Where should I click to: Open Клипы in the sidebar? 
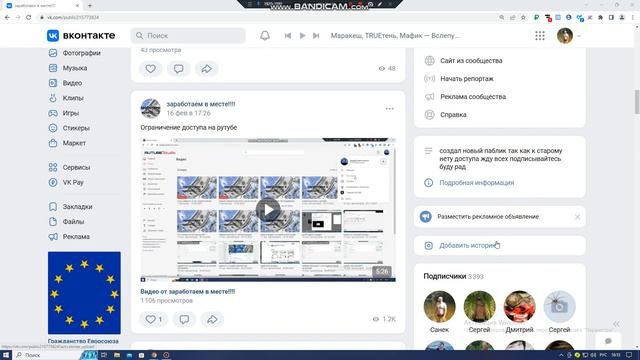[x=67, y=98]
